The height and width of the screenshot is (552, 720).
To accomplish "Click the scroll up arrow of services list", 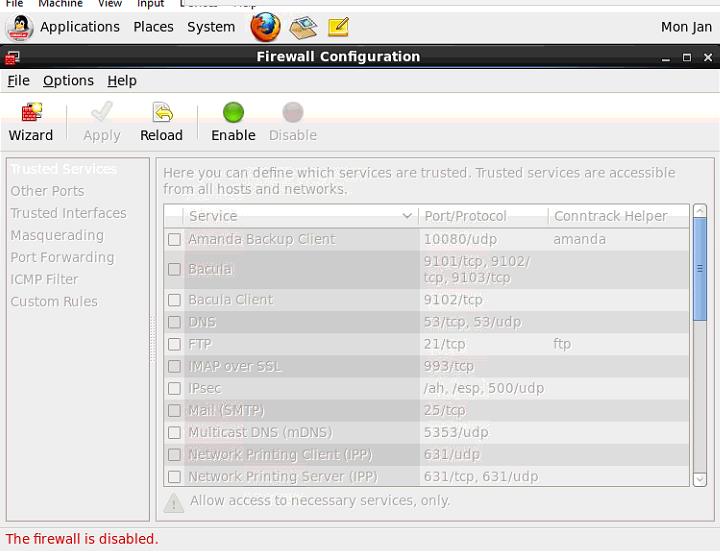I will (700, 211).
